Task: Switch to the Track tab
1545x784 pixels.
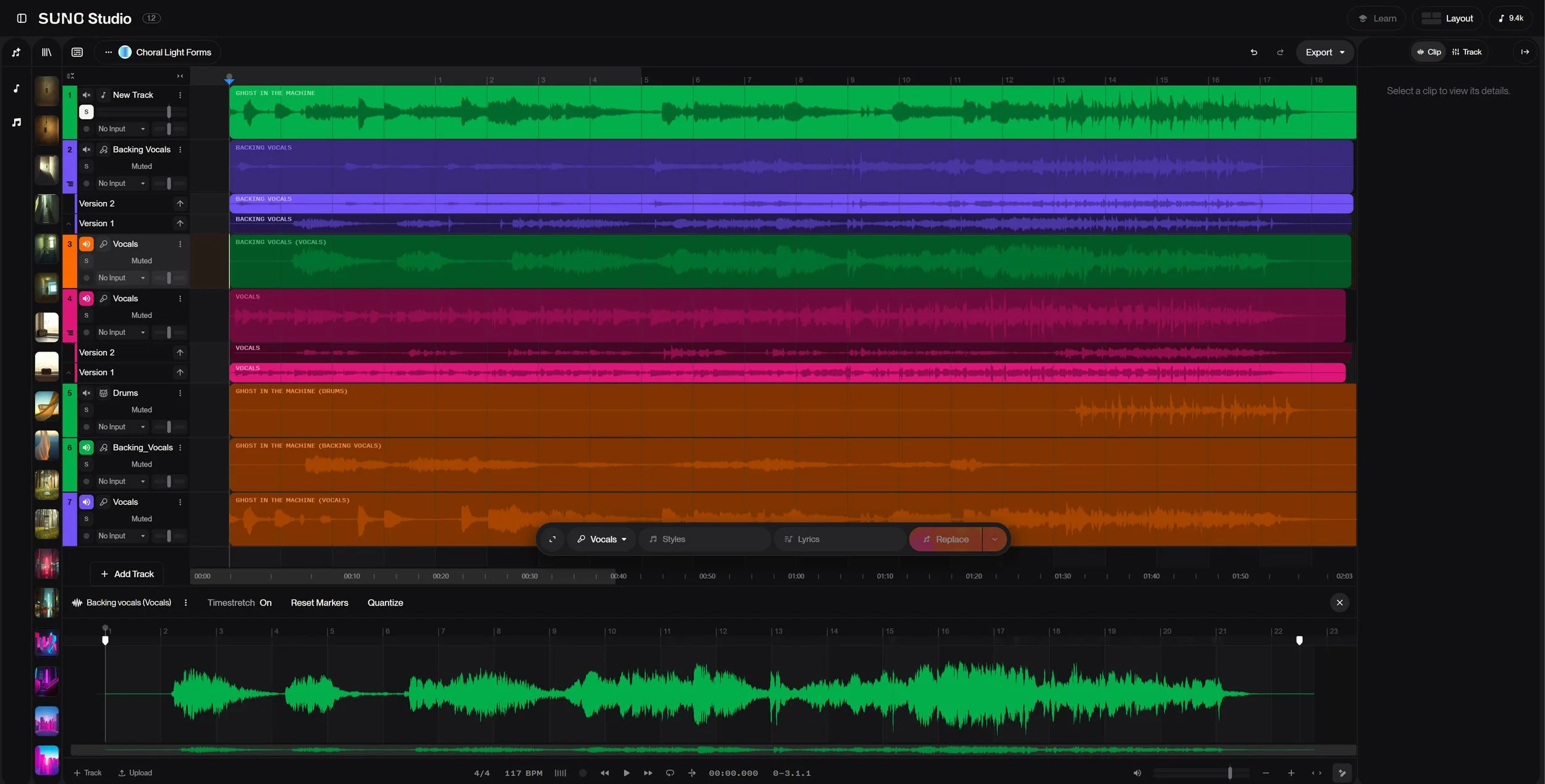Action: [x=1467, y=52]
